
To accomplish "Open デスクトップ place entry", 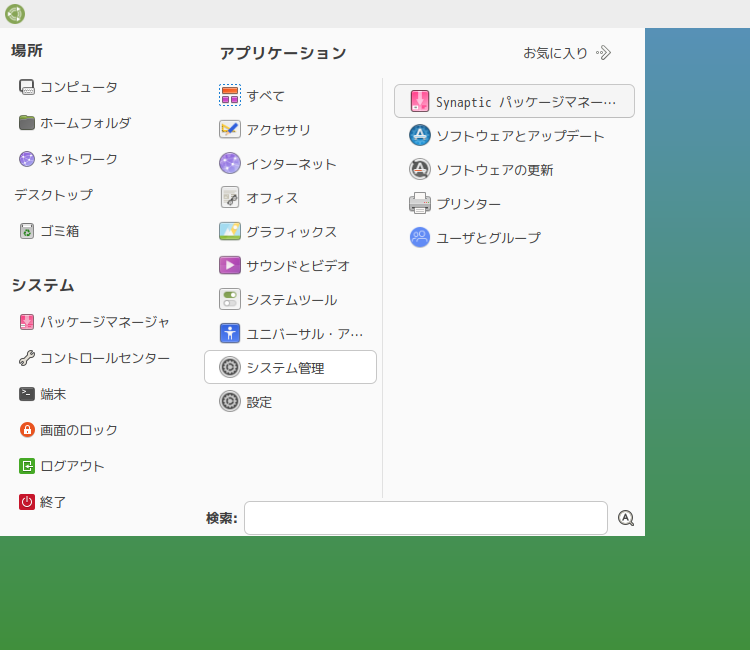I will [54, 195].
